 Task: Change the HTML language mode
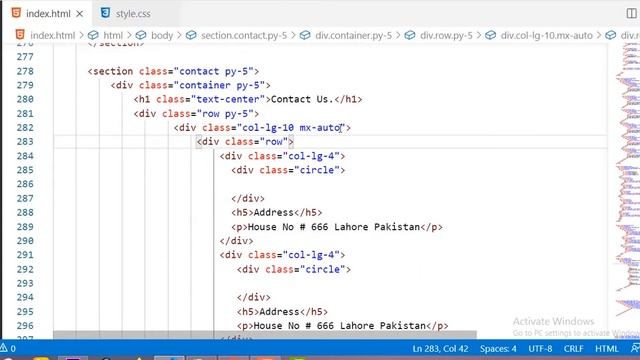point(607,349)
